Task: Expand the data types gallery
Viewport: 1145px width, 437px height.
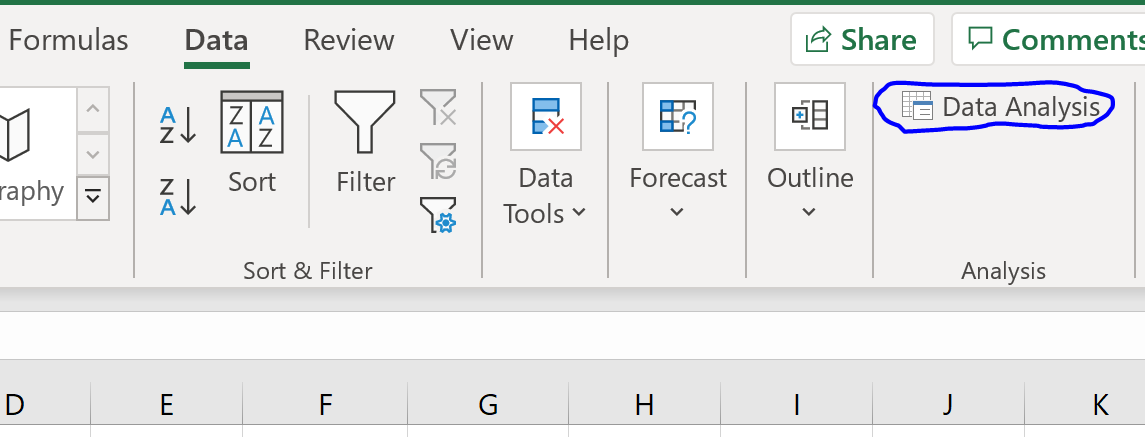Action: coord(93,195)
